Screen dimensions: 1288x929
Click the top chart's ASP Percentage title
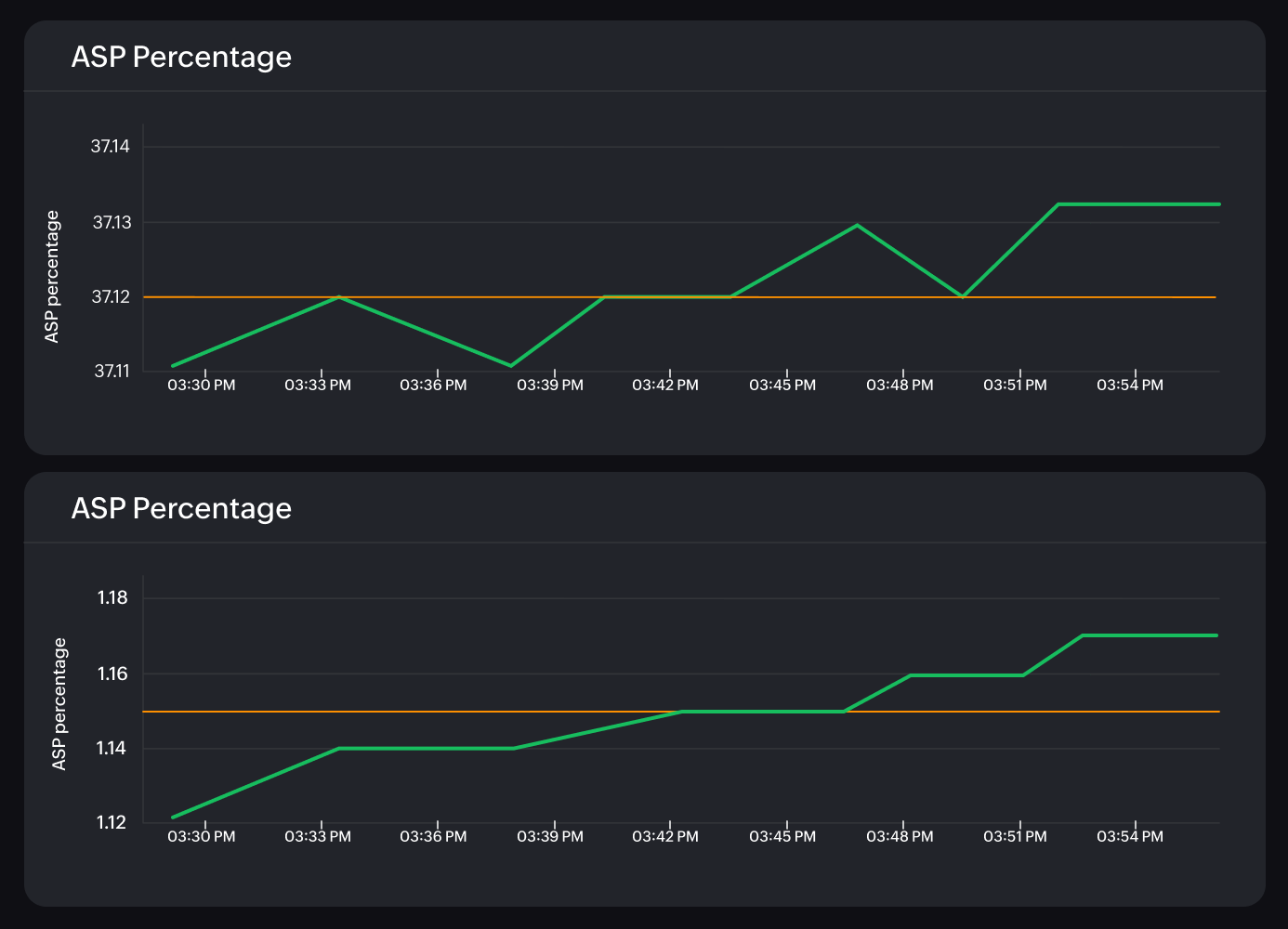(181, 57)
